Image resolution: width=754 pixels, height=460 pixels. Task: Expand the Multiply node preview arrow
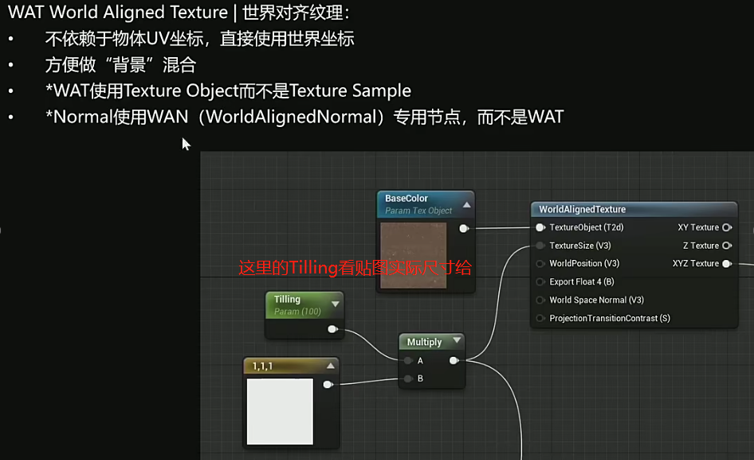(456, 342)
